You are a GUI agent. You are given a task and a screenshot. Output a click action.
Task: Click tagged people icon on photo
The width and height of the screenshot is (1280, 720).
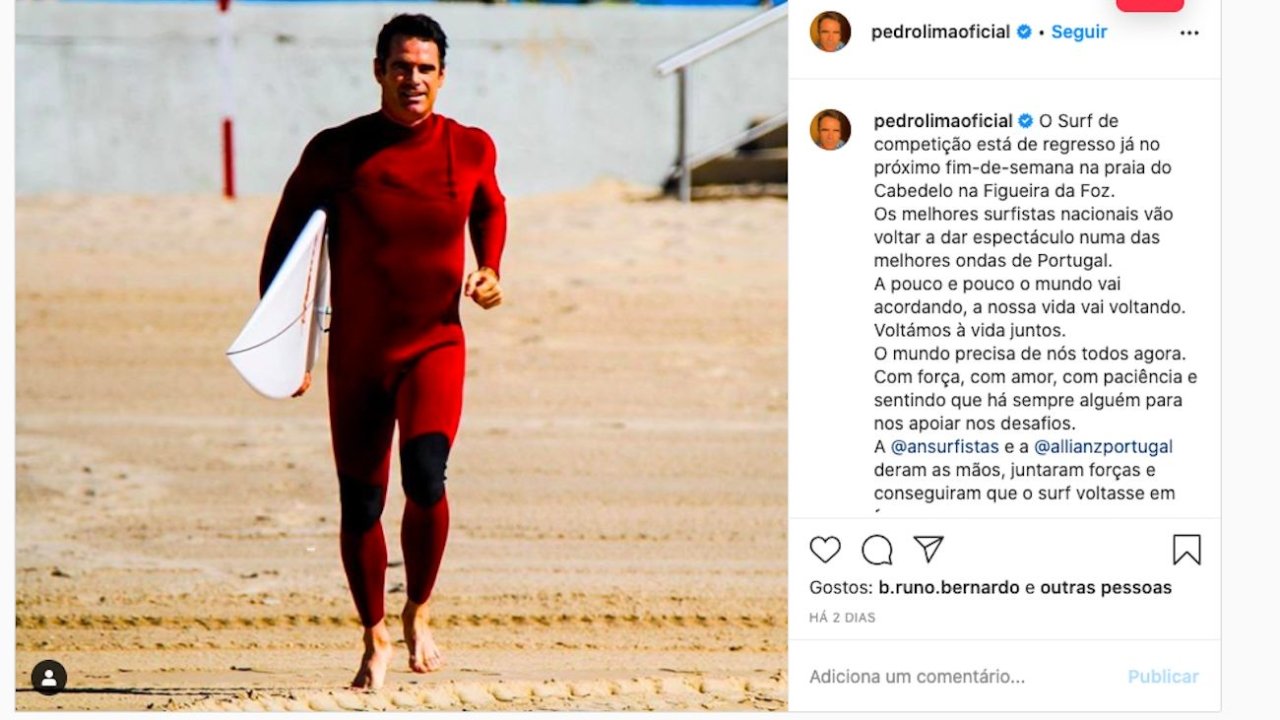coord(49,677)
